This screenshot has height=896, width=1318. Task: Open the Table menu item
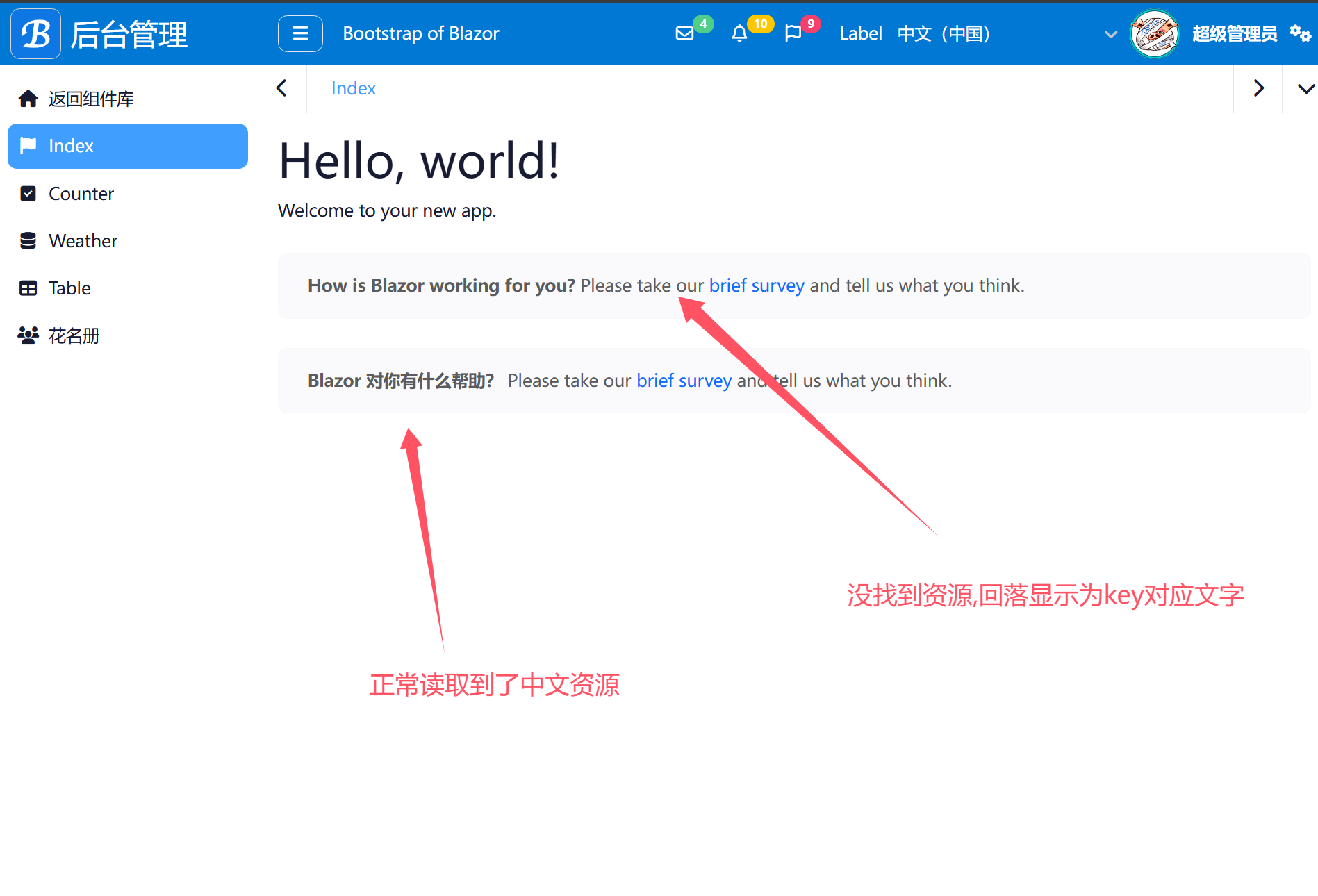coord(128,288)
